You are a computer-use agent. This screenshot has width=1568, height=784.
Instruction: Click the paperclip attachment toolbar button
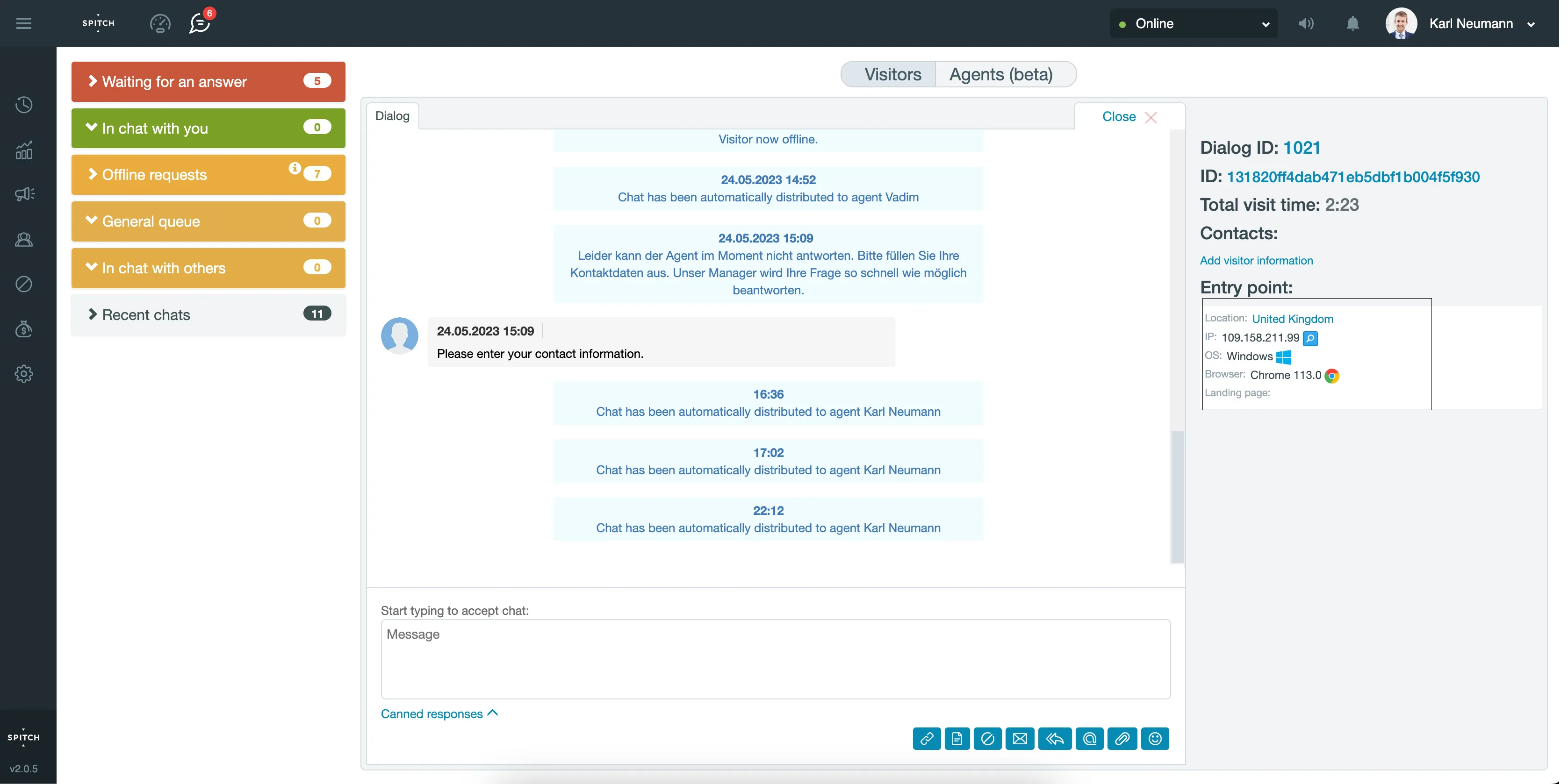coord(1122,738)
